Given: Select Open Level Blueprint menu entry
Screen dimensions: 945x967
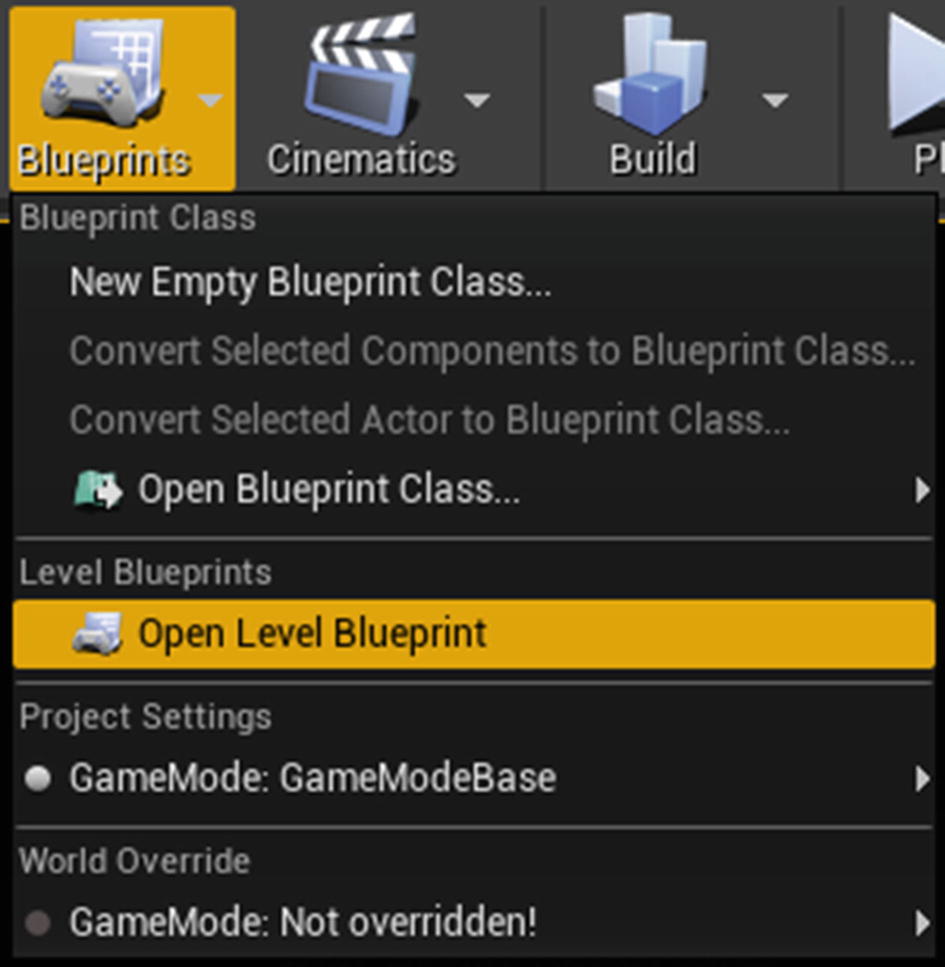Looking at the screenshot, I should (474, 634).
